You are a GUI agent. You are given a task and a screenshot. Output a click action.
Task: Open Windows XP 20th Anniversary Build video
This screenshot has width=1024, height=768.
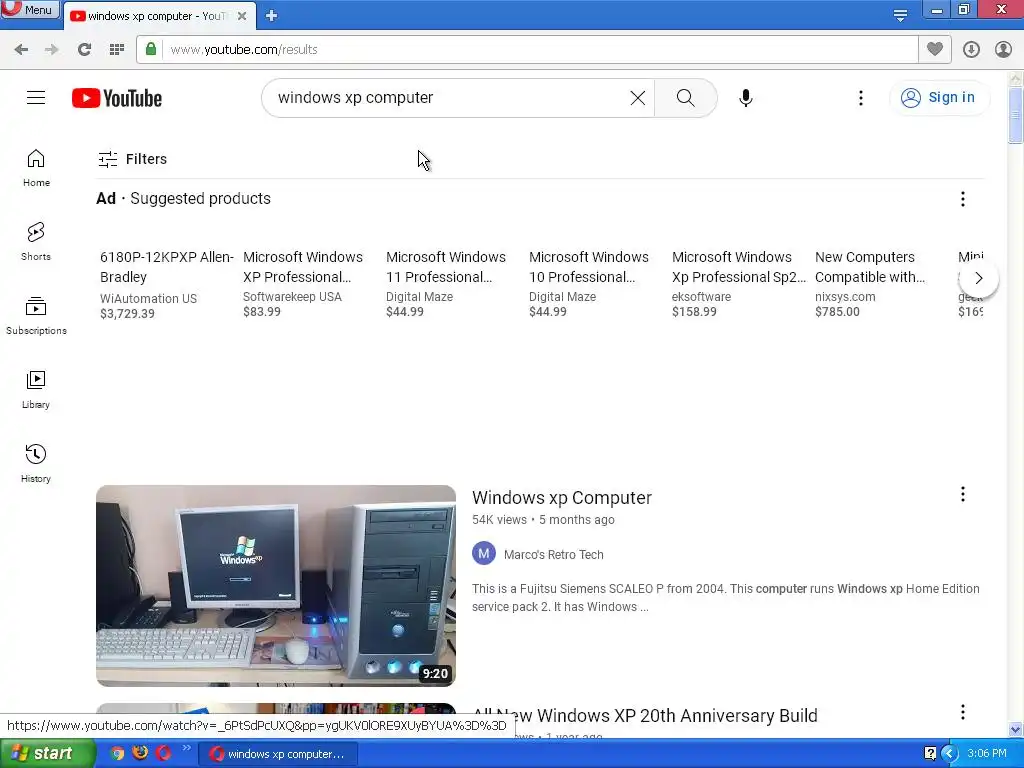tap(645, 716)
